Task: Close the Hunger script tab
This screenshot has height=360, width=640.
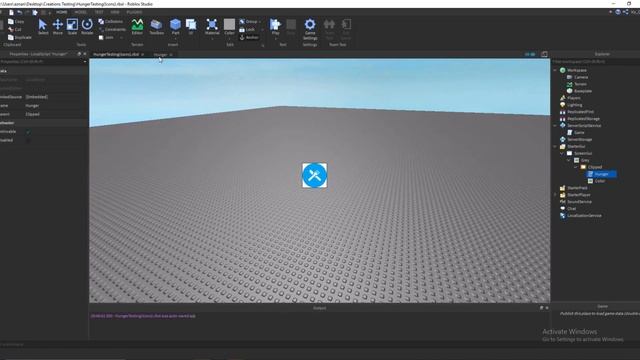Action: [171, 55]
